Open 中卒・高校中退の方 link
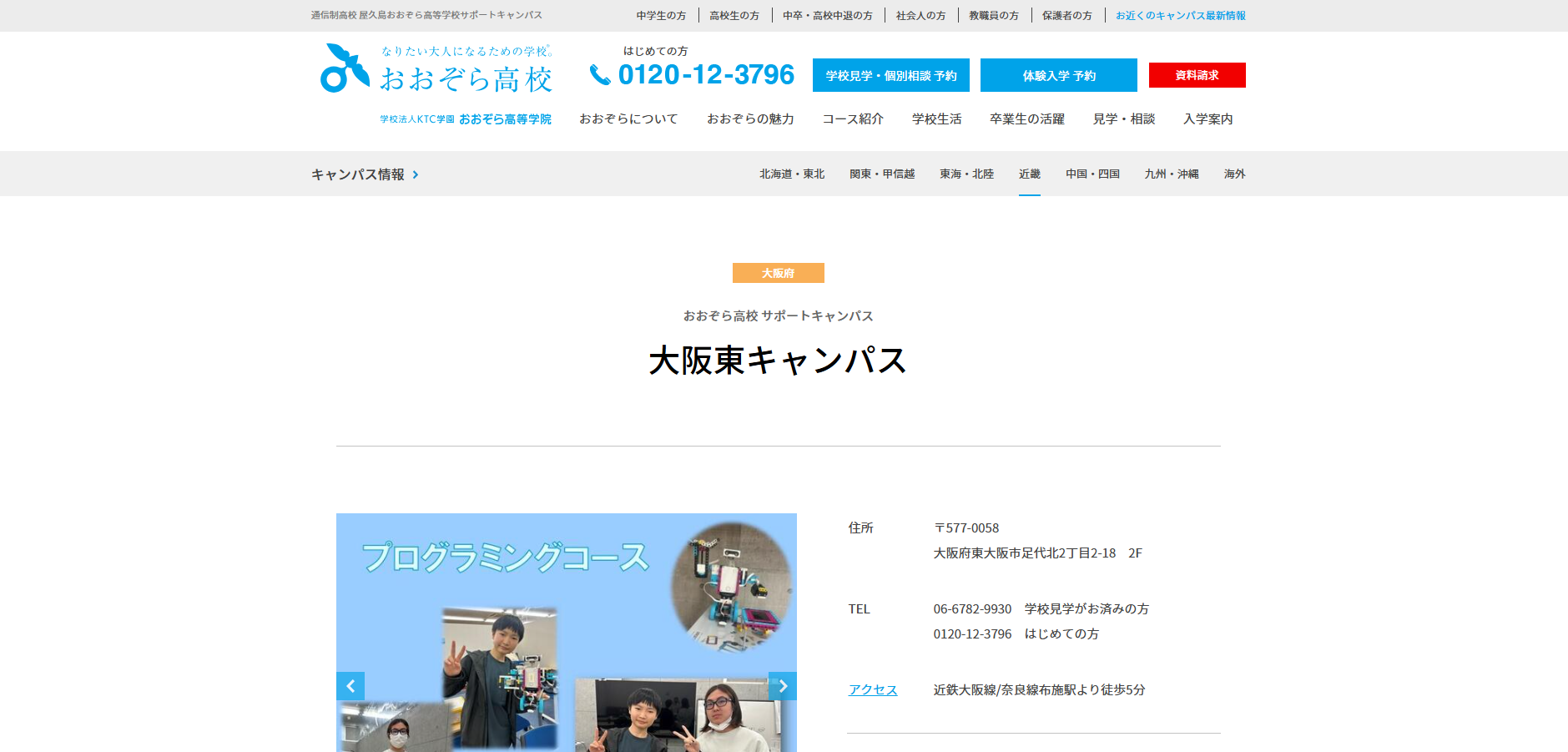Image resolution: width=1568 pixels, height=752 pixels. 828,16
